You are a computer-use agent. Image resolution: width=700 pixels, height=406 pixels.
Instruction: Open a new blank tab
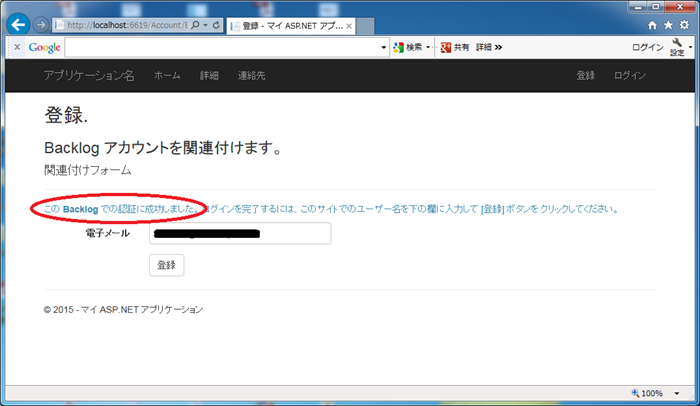365,26
